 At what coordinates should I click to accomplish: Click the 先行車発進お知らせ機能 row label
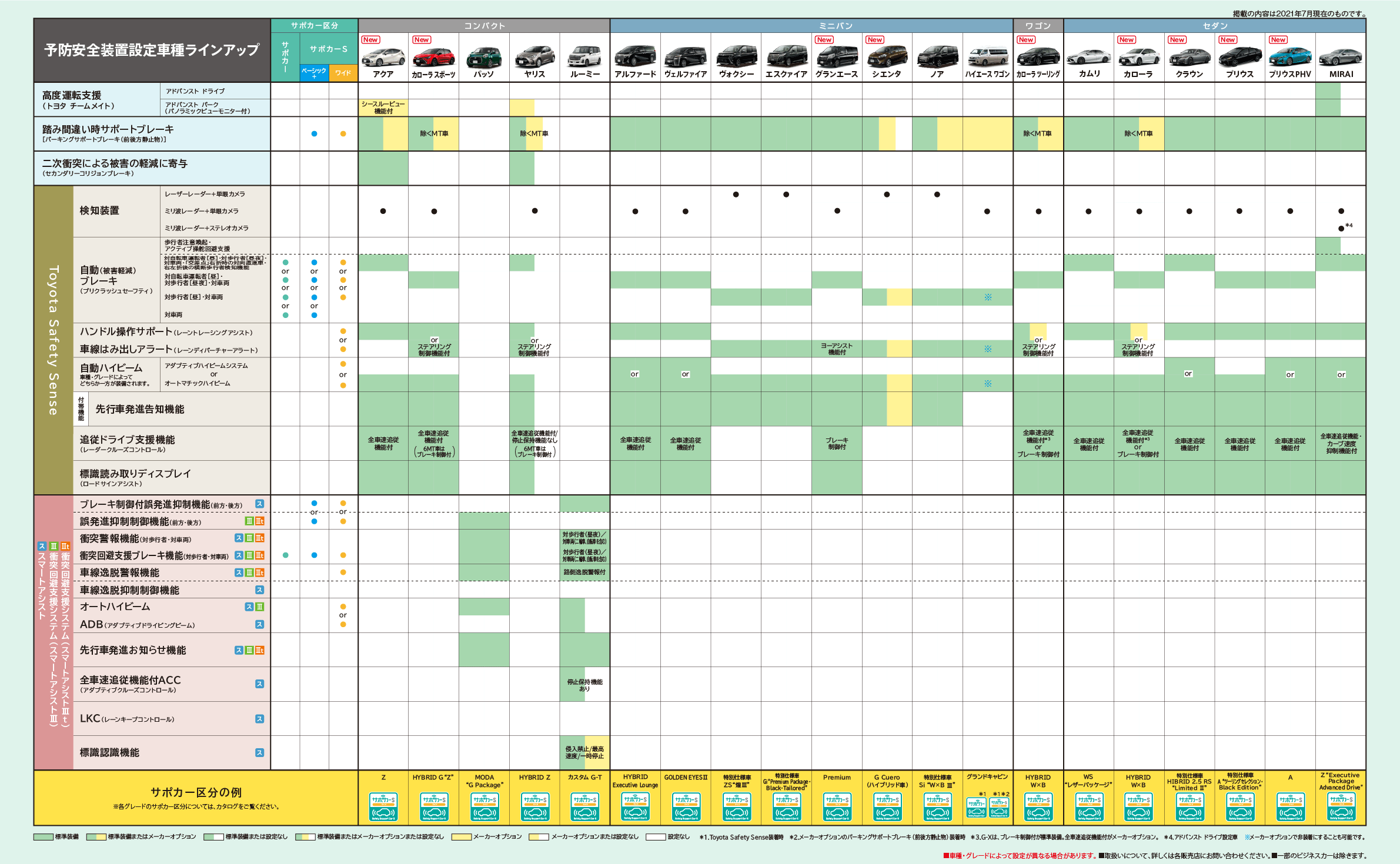click(133, 650)
